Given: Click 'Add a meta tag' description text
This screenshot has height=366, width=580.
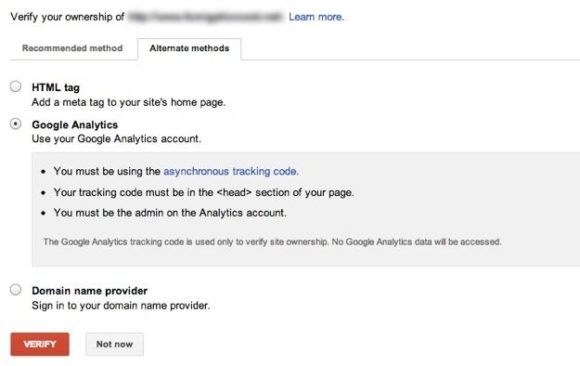Looking at the screenshot, I should pos(129,102).
